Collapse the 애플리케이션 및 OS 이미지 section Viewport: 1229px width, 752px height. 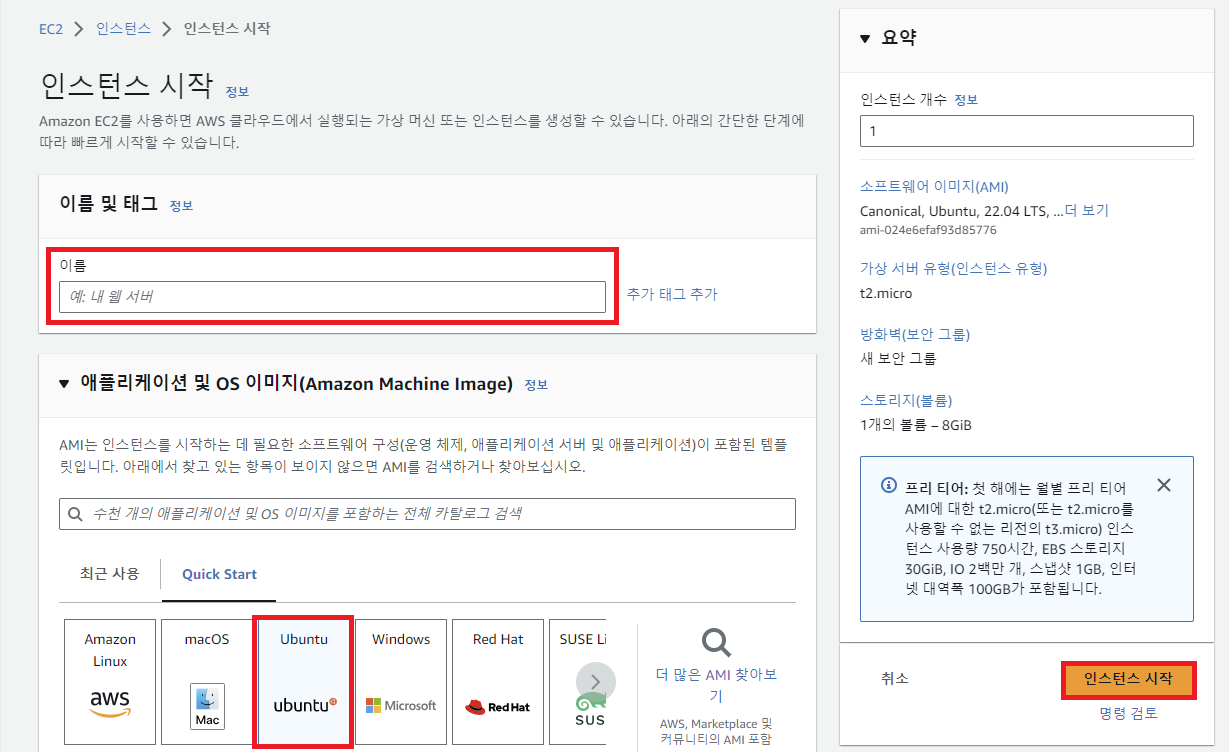(65, 384)
